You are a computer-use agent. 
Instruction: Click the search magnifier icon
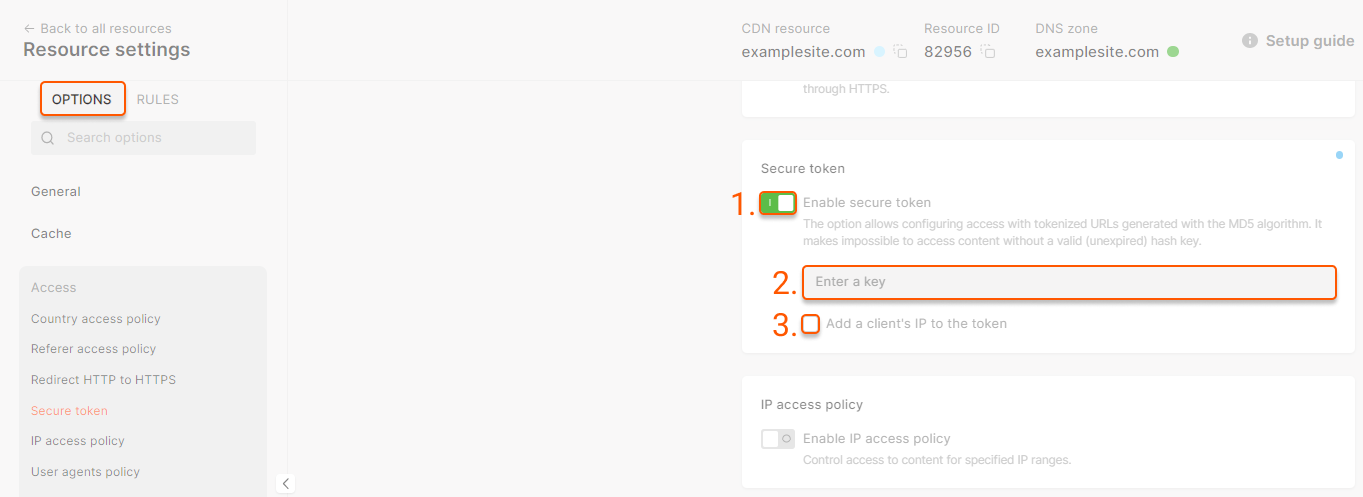[48, 138]
